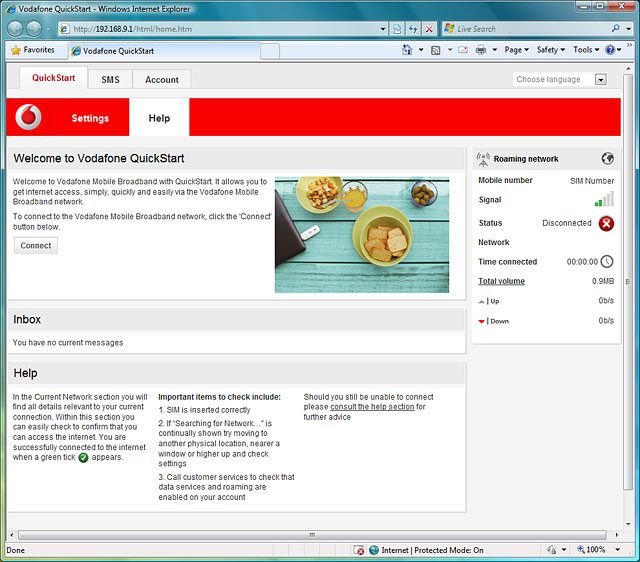
Task: Click the signal strength bars icon
Action: pos(604,199)
